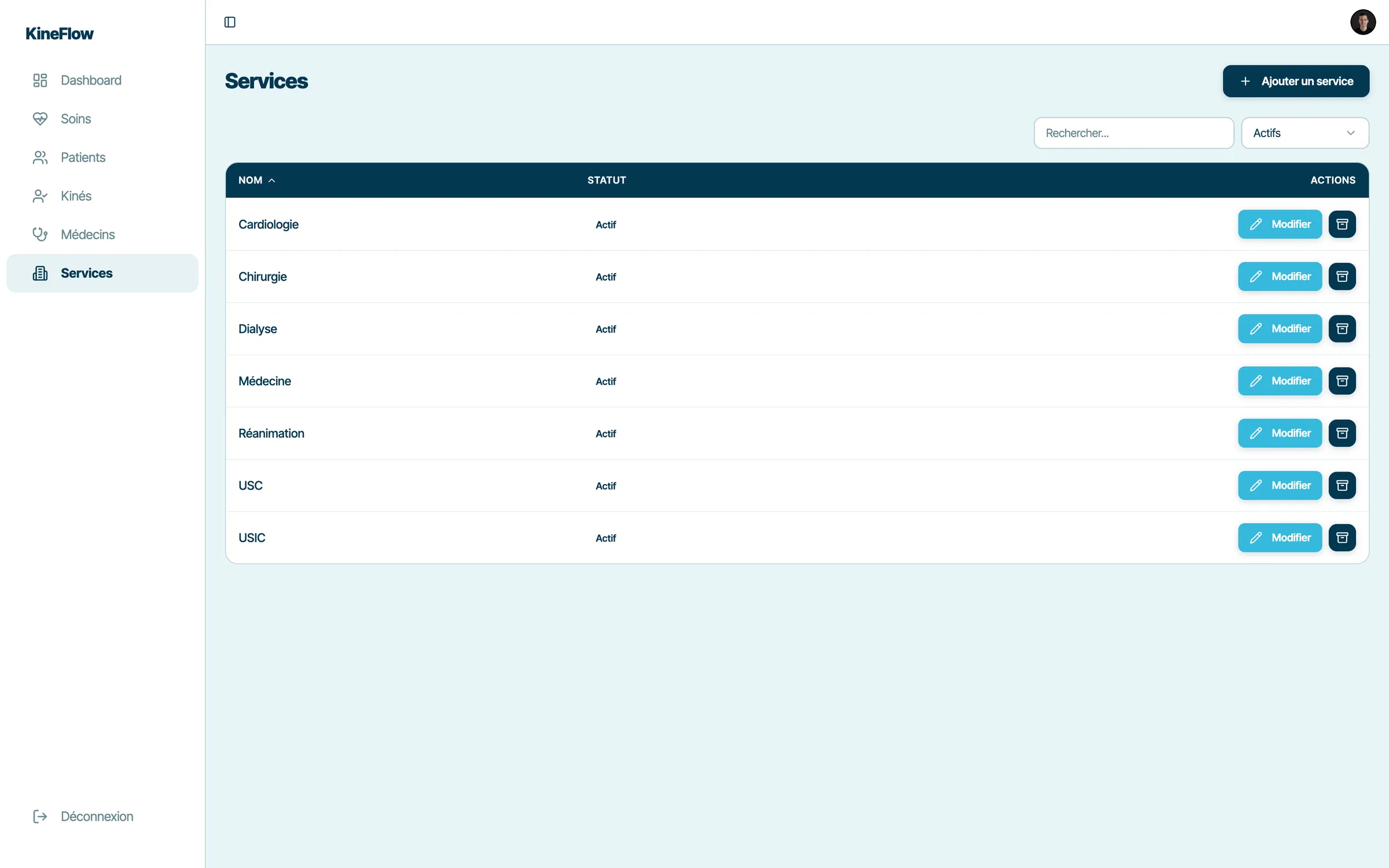Click the Médecine service name
Image resolution: width=1389 pixels, height=868 pixels.
[x=264, y=381]
